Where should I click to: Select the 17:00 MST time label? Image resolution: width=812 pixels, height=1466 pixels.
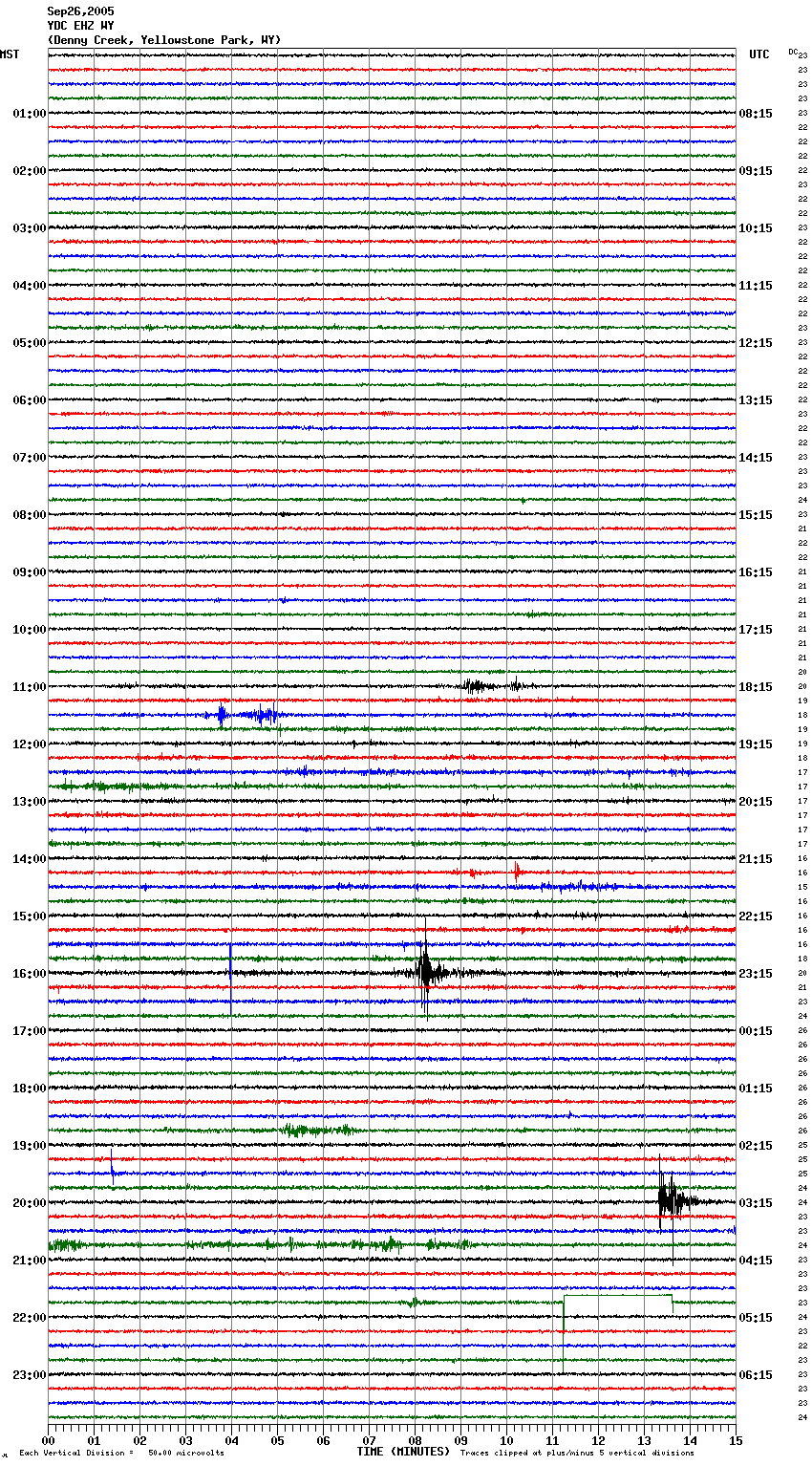point(29,1031)
